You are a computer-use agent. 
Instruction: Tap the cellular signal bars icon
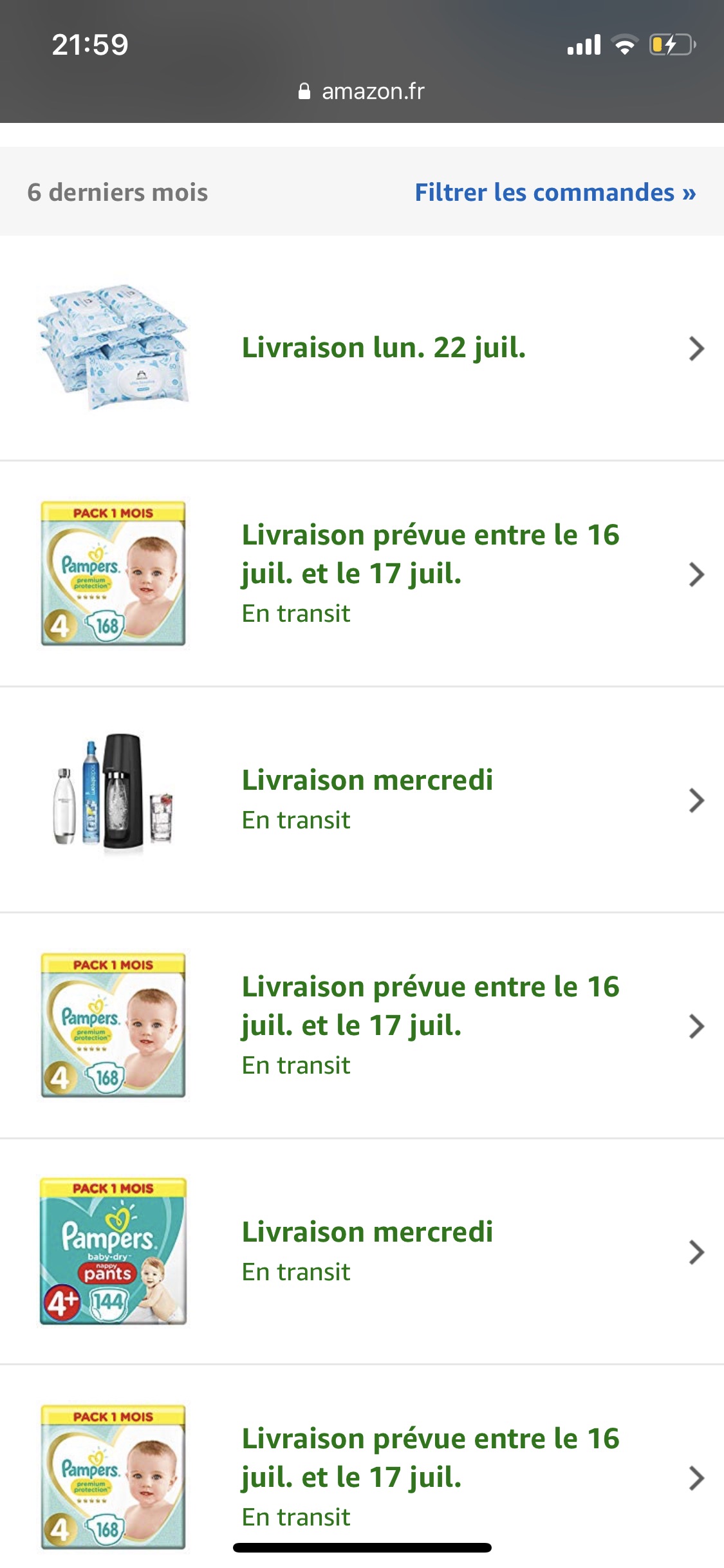[x=584, y=45]
